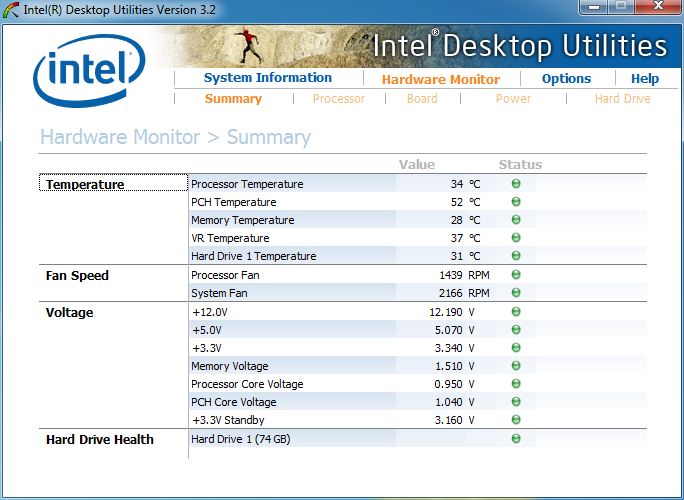Click the green status icon for Processor Temperature
The image size is (684, 500).
[516, 184]
